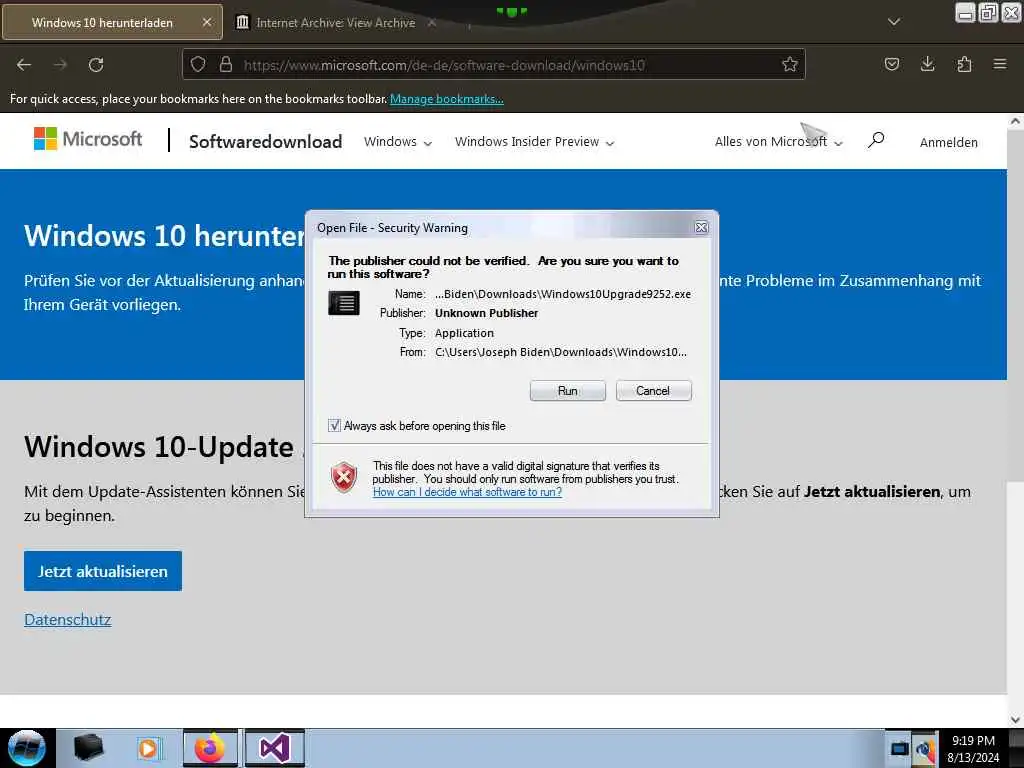The width and height of the screenshot is (1024, 768).
Task: Switch to Internet Archive: View Archive tab
Action: (x=336, y=22)
